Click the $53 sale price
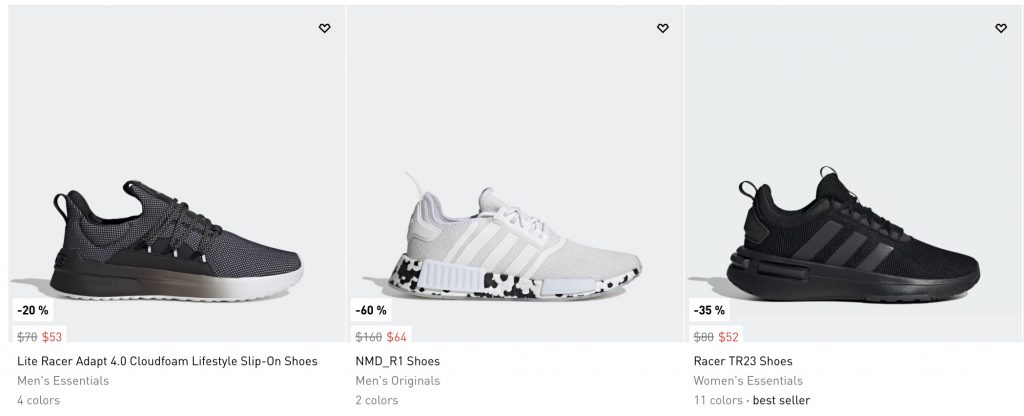Image resolution: width=1024 pixels, height=416 pixels. 52,337
